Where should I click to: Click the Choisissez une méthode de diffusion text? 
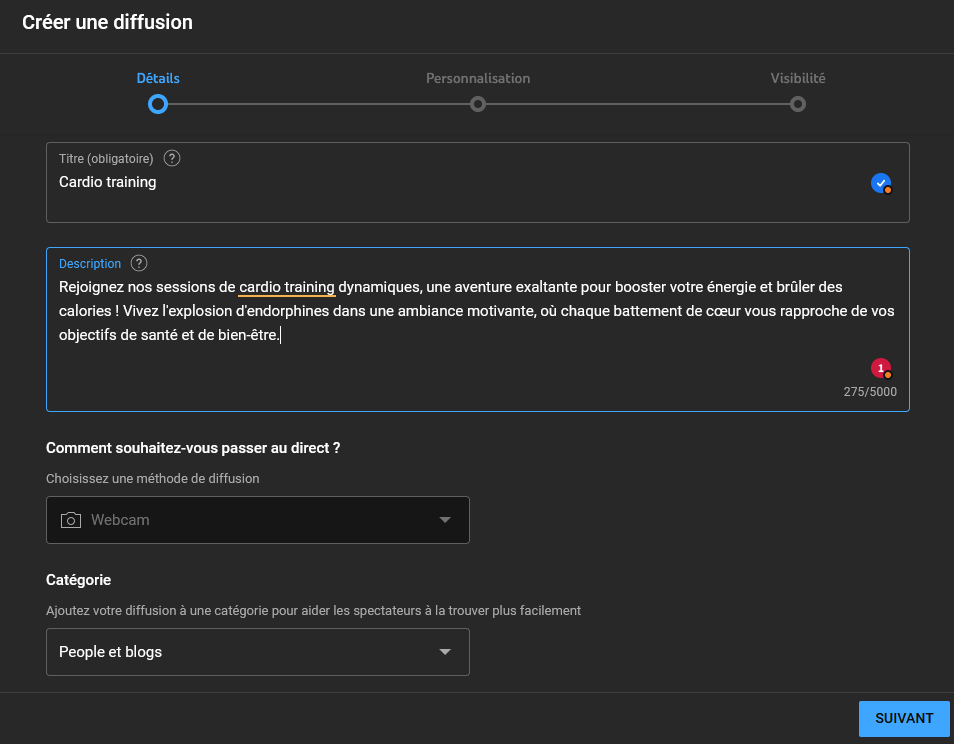tap(153, 479)
